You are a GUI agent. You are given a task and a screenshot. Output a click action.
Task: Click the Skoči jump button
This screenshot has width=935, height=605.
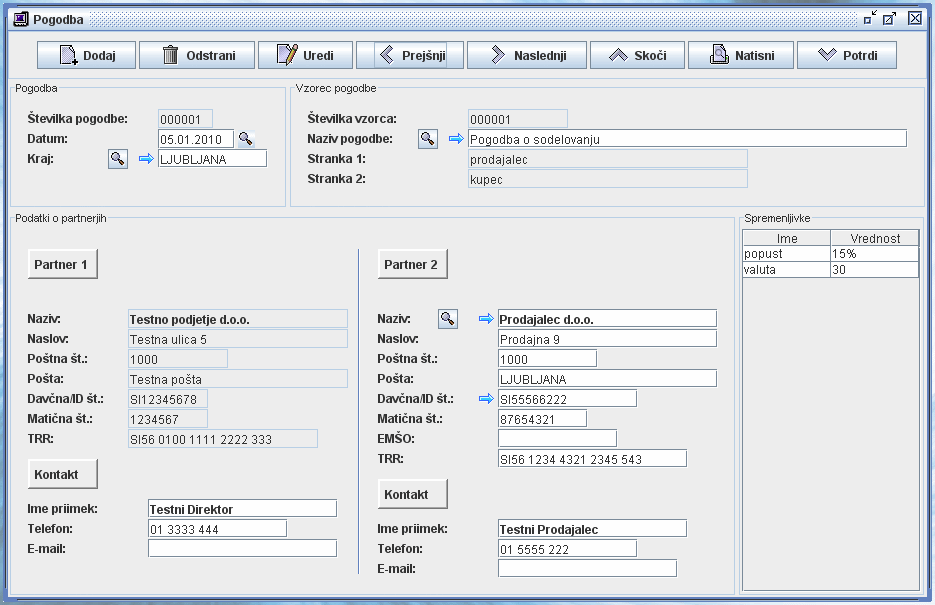click(637, 55)
